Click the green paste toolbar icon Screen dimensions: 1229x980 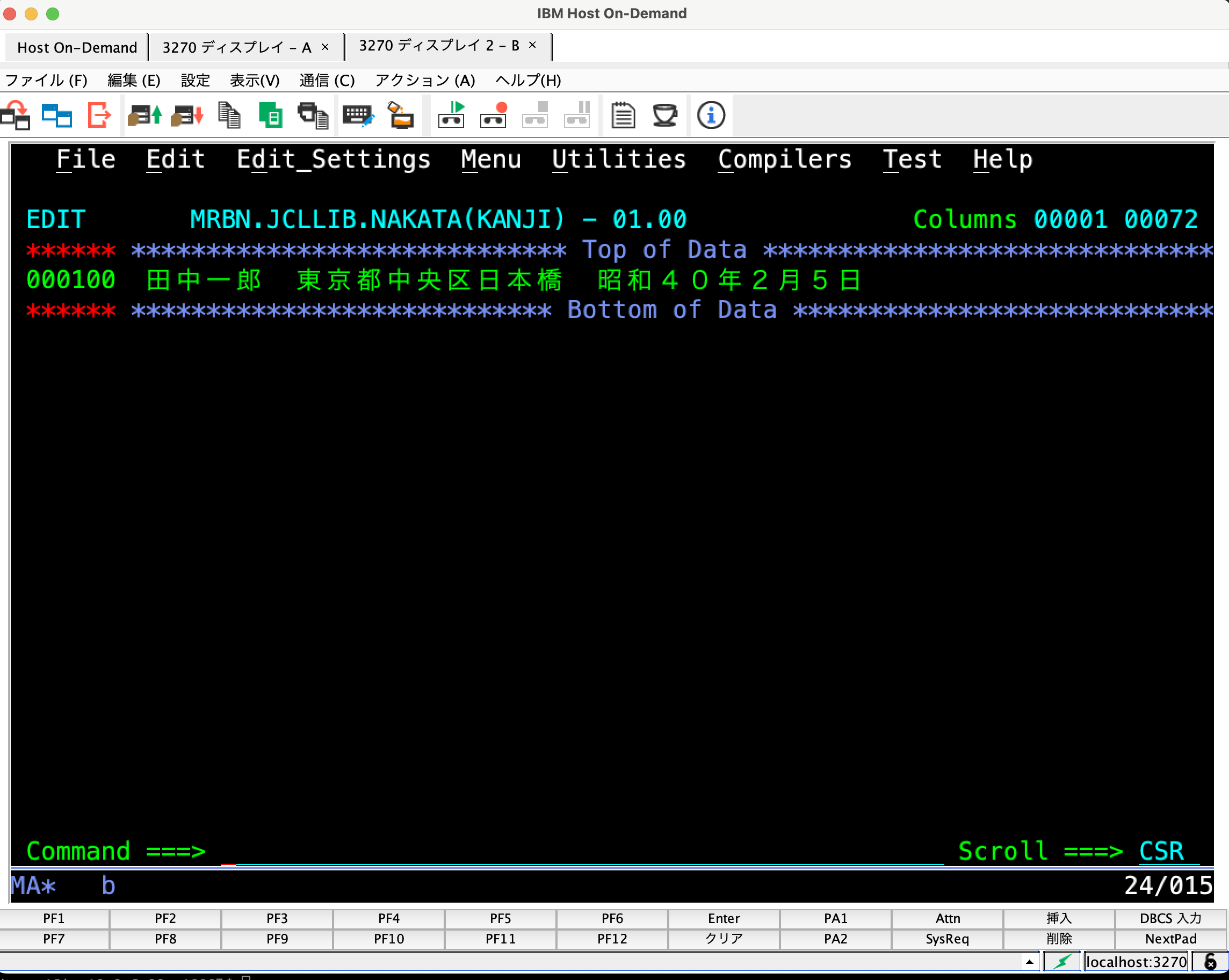[x=271, y=116]
